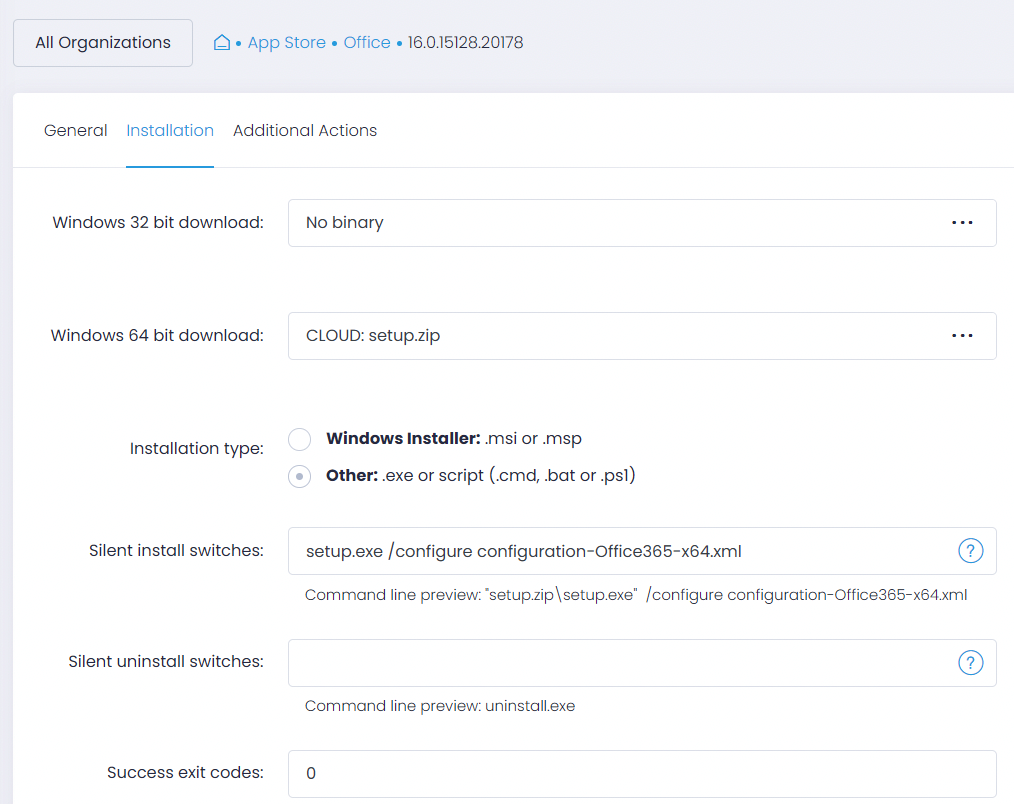This screenshot has height=804, width=1014.
Task: Open help for Silent install switches
Action: click(970, 550)
